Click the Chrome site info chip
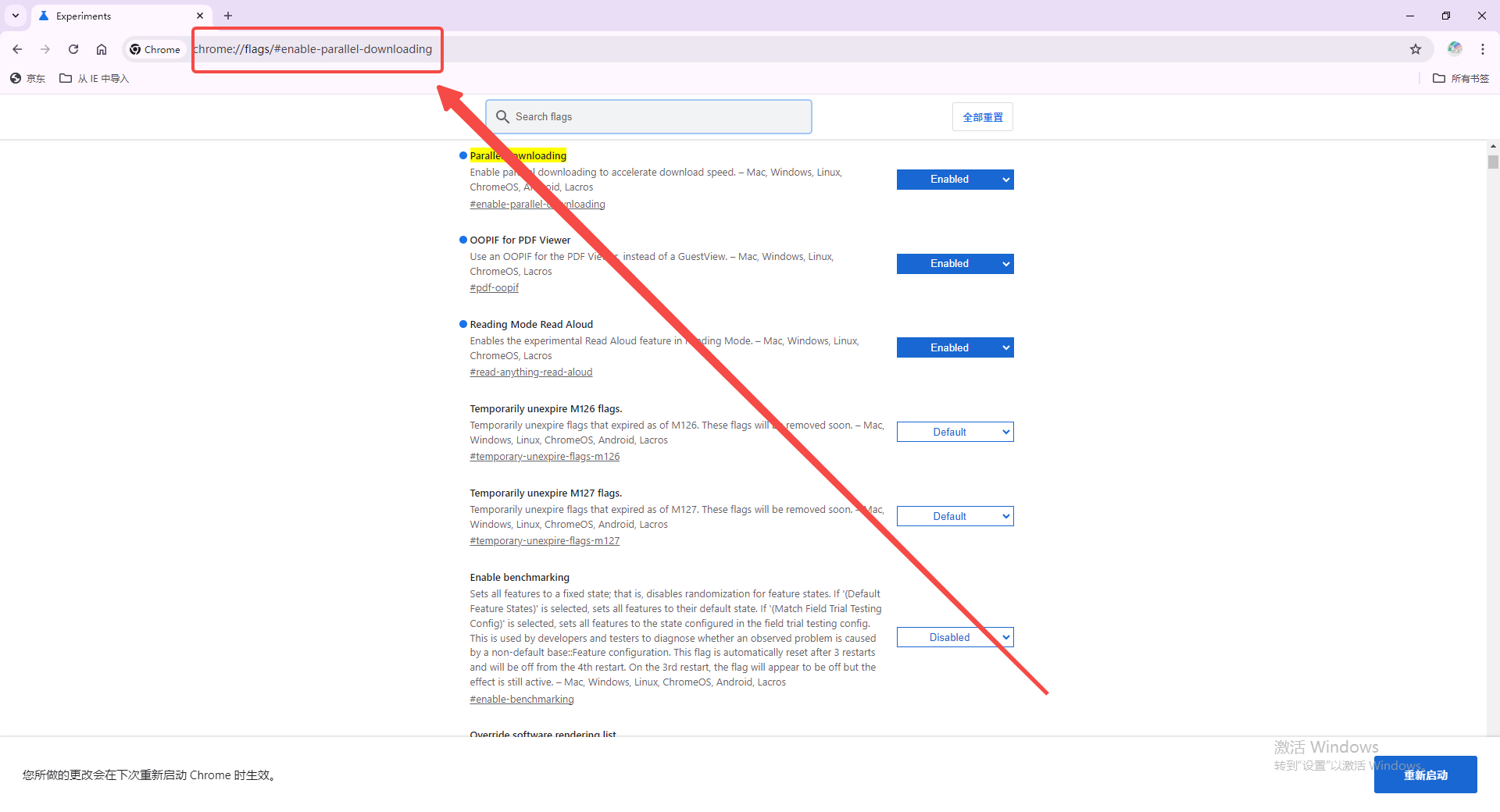Image resolution: width=1500 pixels, height=812 pixels. tap(155, 49)
